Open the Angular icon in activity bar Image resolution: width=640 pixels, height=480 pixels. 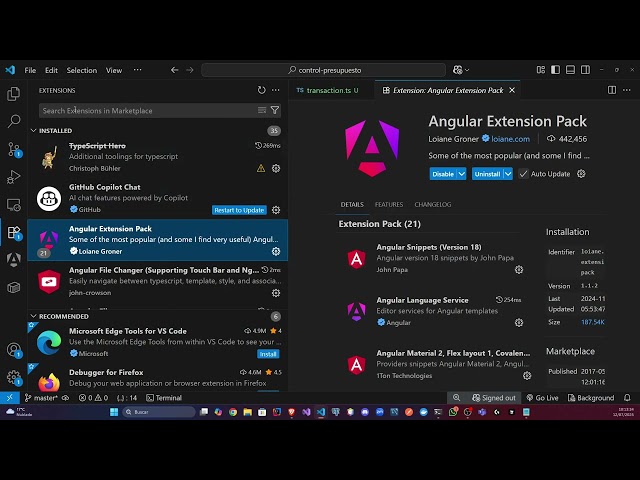[13, 260]
